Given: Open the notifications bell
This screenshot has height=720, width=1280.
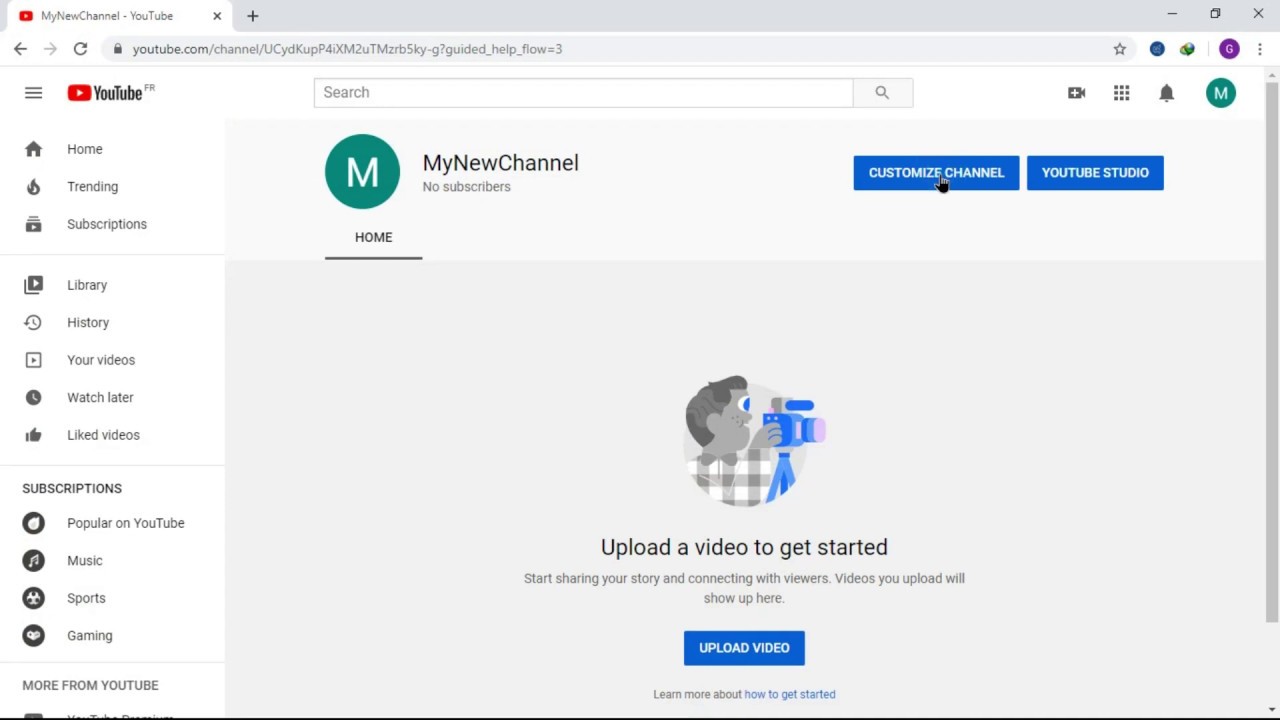Looking at the screenshot, I should 1166,93.
